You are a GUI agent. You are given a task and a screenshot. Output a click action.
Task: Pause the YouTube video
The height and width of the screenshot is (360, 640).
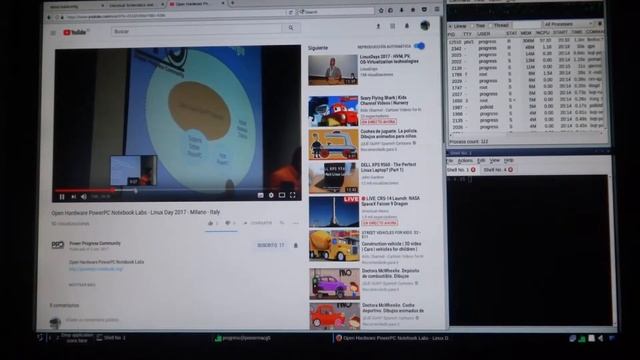(62, 197)
